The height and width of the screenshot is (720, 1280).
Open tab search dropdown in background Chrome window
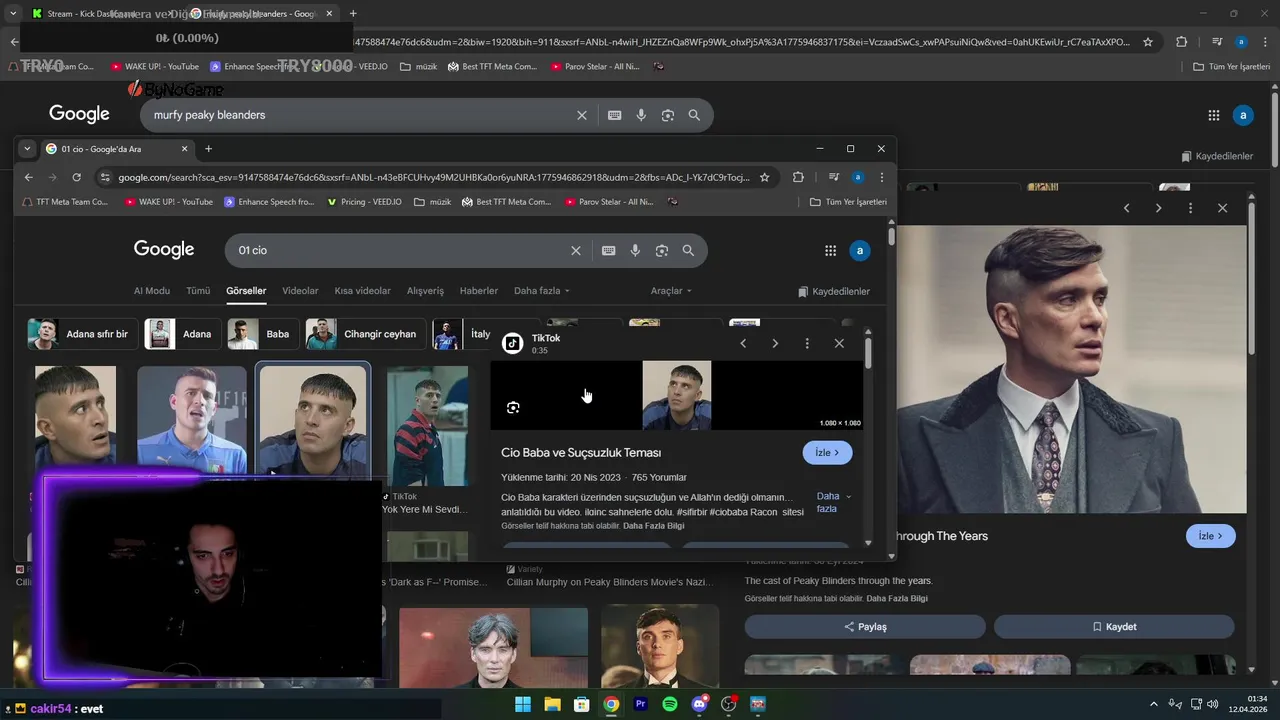click(13, 13)
